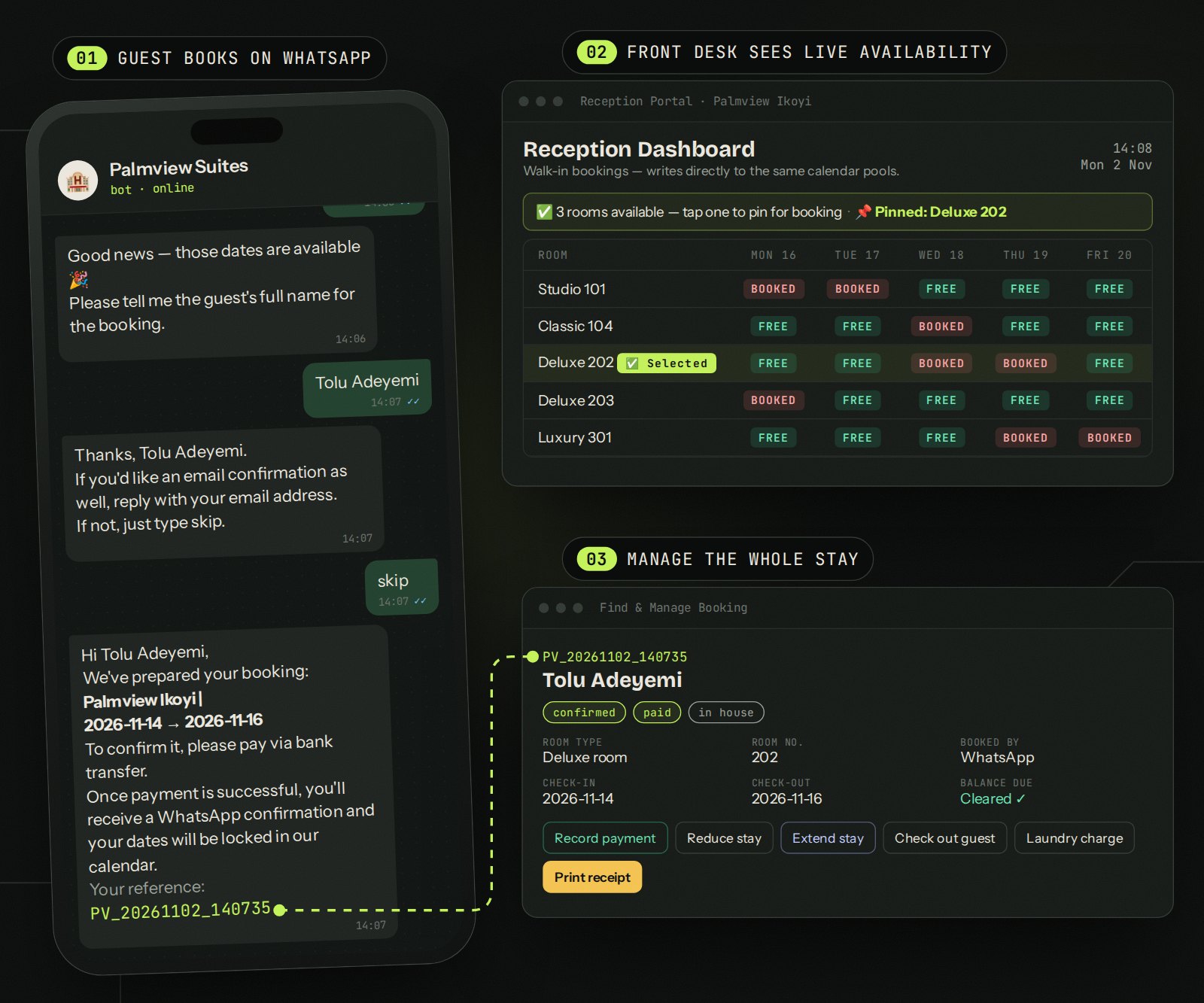Click the green checkmark in the availability banner
This screenshot has height=1003, width=1204.
[544, 212]
